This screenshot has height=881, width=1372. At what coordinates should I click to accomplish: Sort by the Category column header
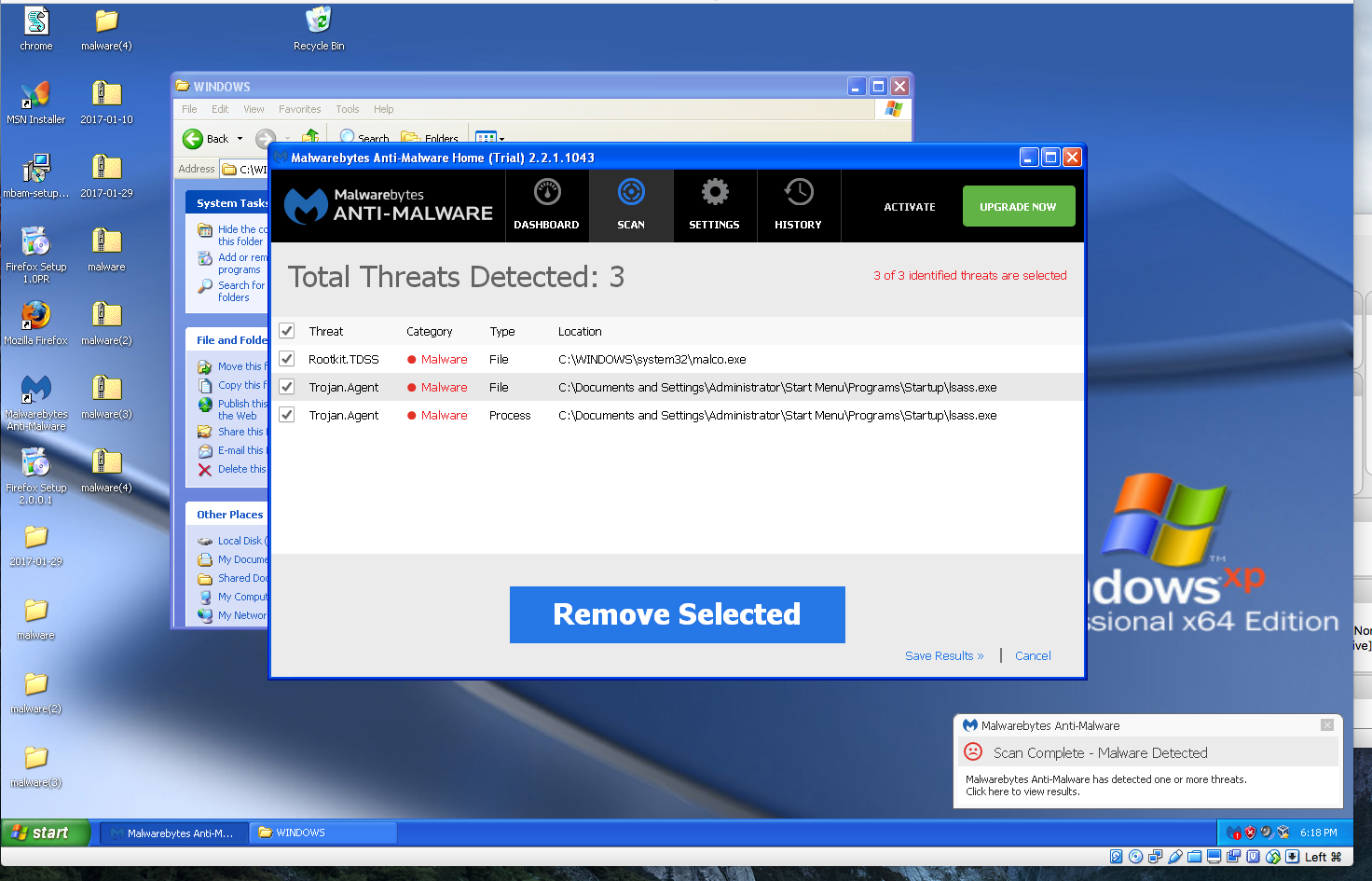429,331
